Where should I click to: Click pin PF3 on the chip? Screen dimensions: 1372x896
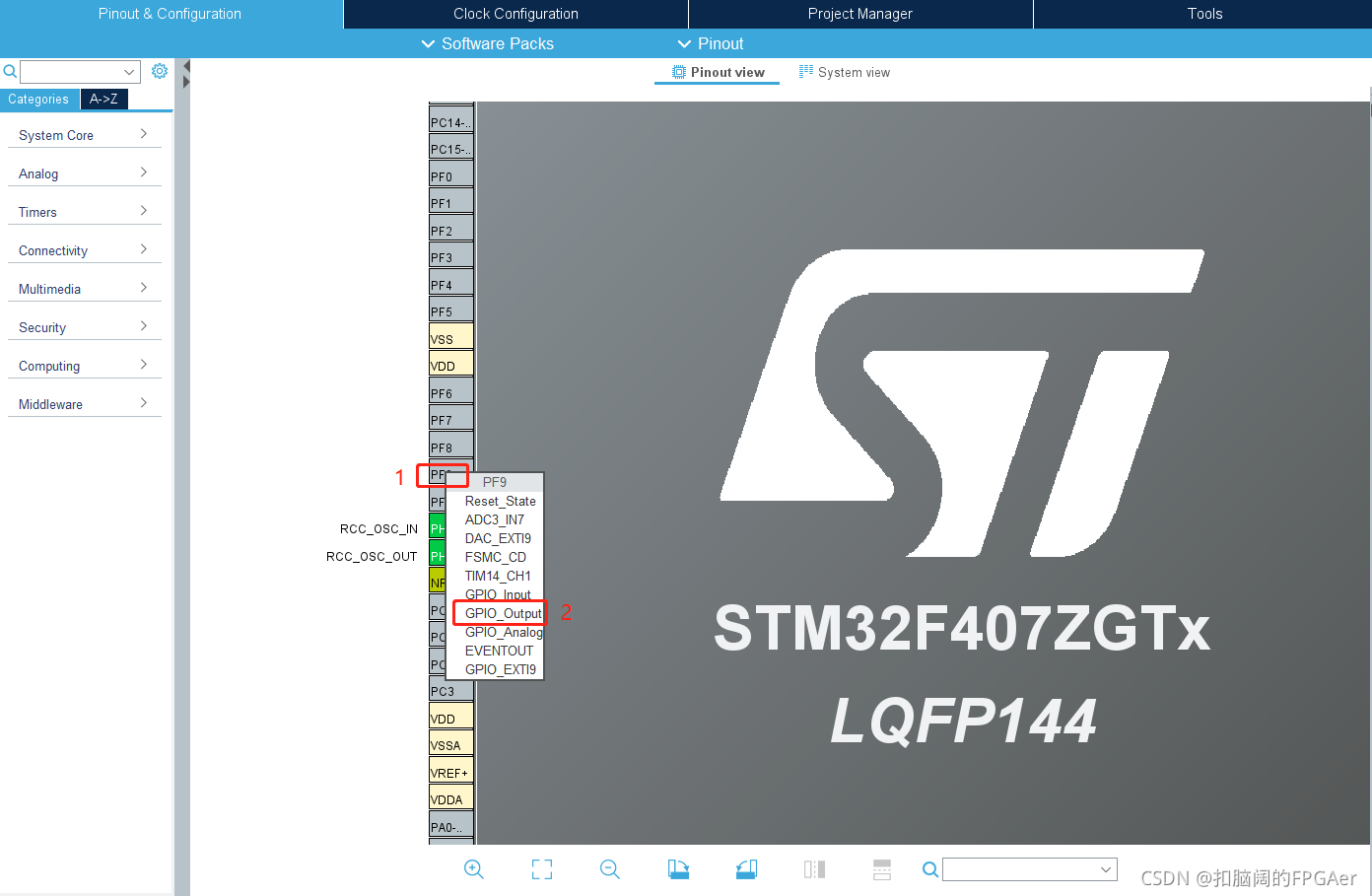(x=451, y=256)
